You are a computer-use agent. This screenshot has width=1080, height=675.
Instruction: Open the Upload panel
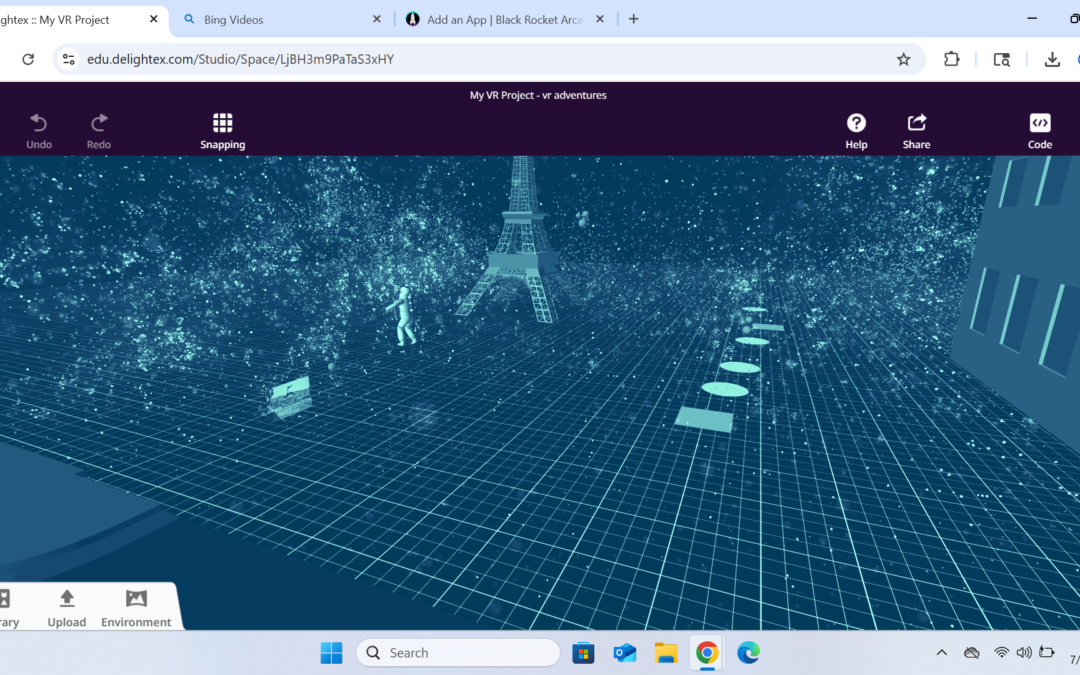click(67, 608)
